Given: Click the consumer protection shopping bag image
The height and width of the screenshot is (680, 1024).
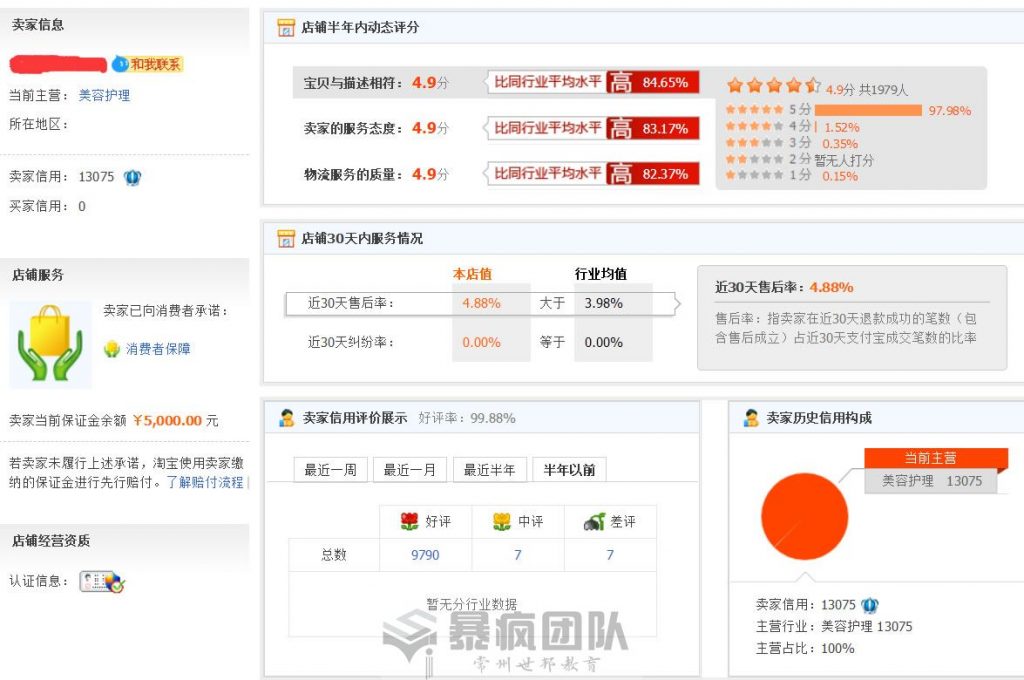Looking at the screenshot, I should coord(50,344).
